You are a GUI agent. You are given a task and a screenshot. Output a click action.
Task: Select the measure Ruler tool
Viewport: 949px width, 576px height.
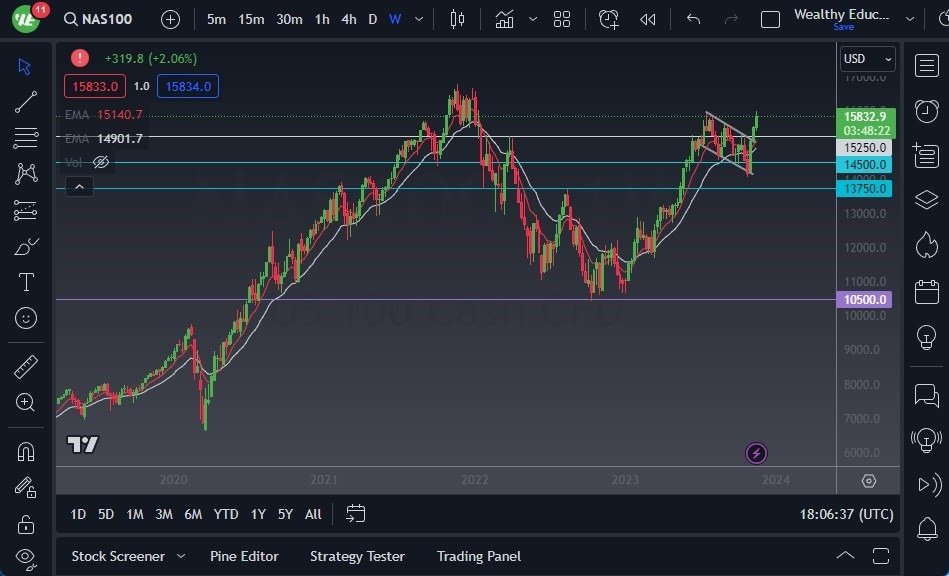pos(25,367)
